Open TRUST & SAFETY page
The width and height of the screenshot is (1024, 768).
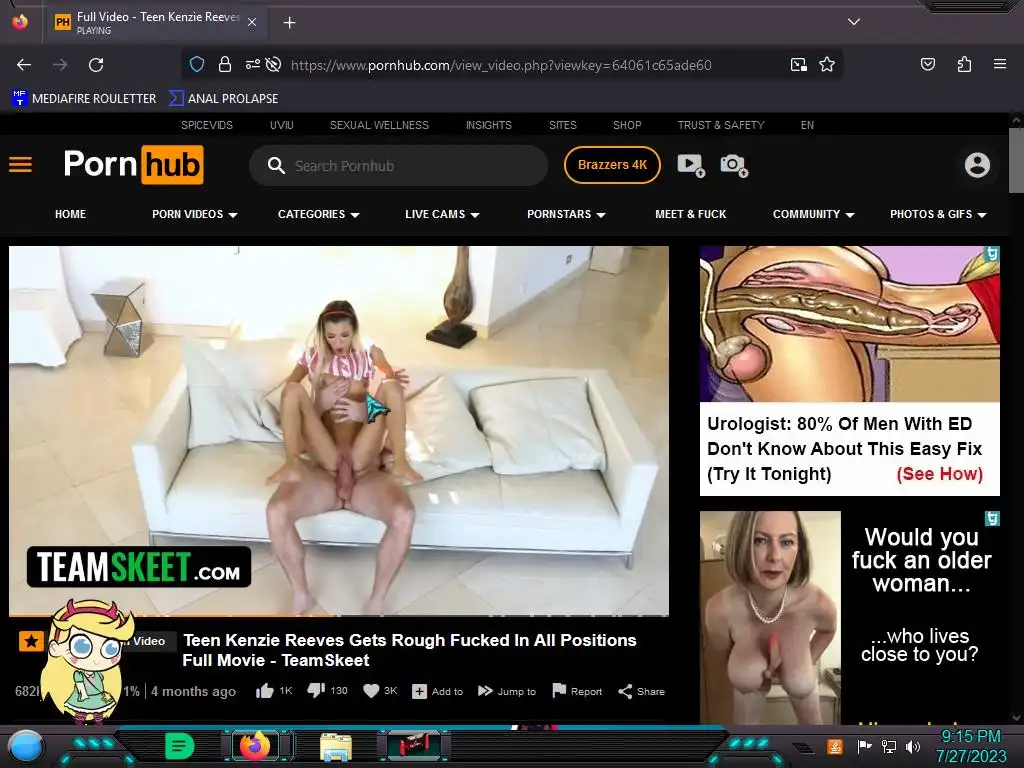click(x=720, y=125)
